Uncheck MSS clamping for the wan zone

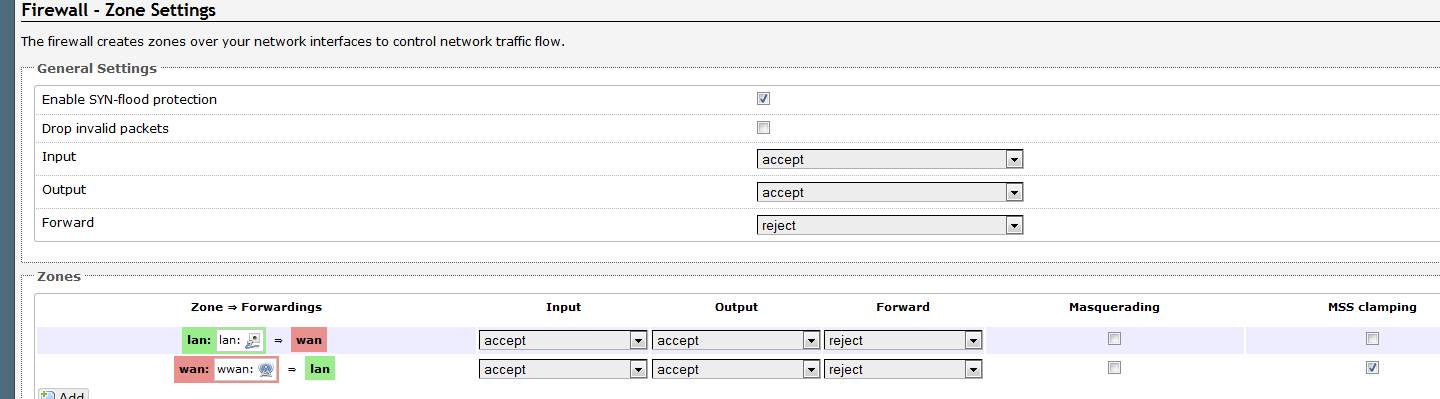tap(1372, 368)
